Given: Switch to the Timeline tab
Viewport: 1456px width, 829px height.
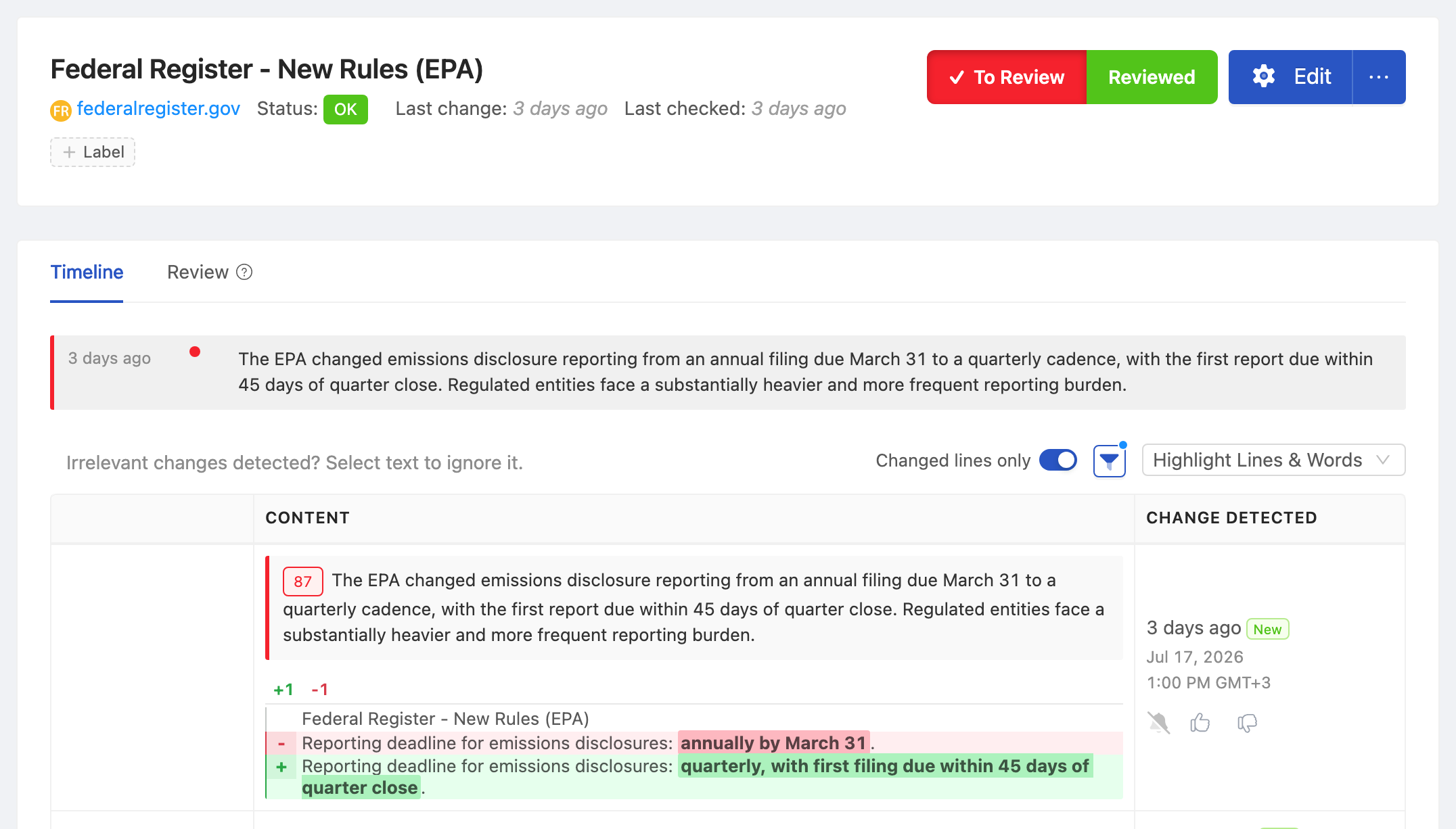Looking at the screenshot, I should point(87,273).
